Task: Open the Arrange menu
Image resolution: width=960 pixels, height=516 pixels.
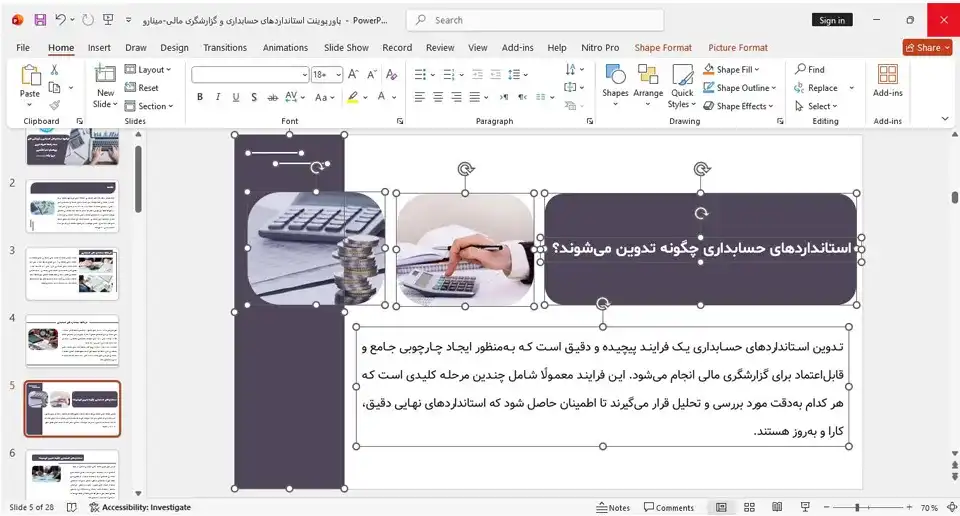Action: pyautogui.click(x=648, y=86)
